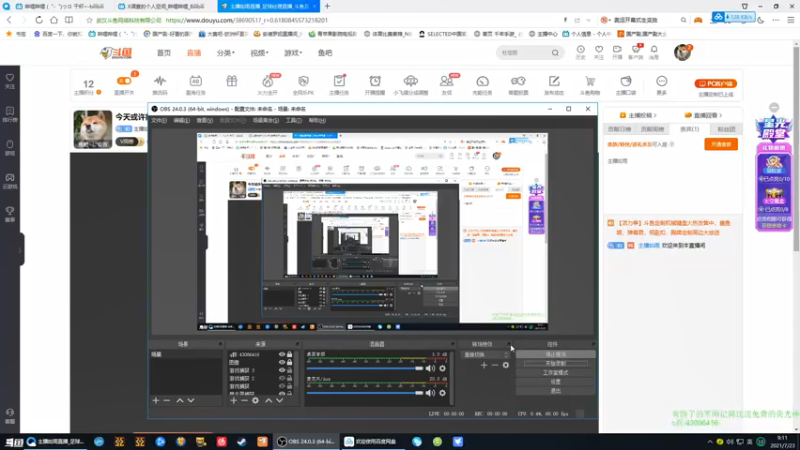Click studio mode button in OBS controls
800x450 pixels.
point(556,372)
